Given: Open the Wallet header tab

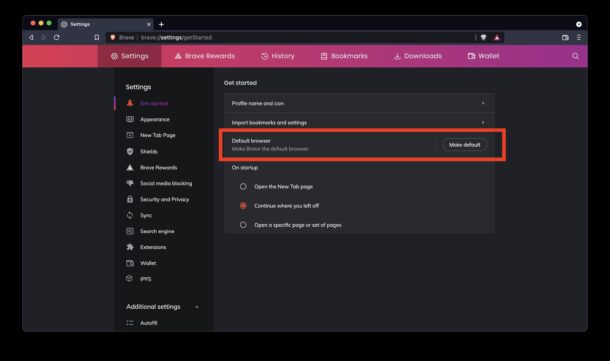Looking at the screenshot, I should pos(483,56).
